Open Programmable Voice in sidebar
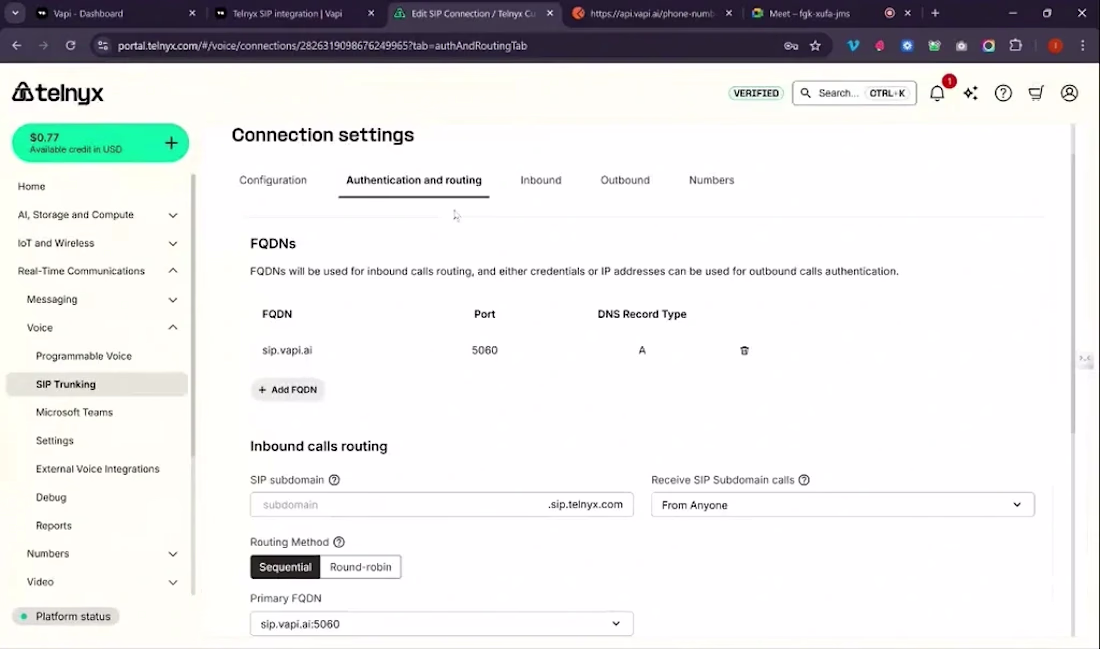 (x=83, y=356)
